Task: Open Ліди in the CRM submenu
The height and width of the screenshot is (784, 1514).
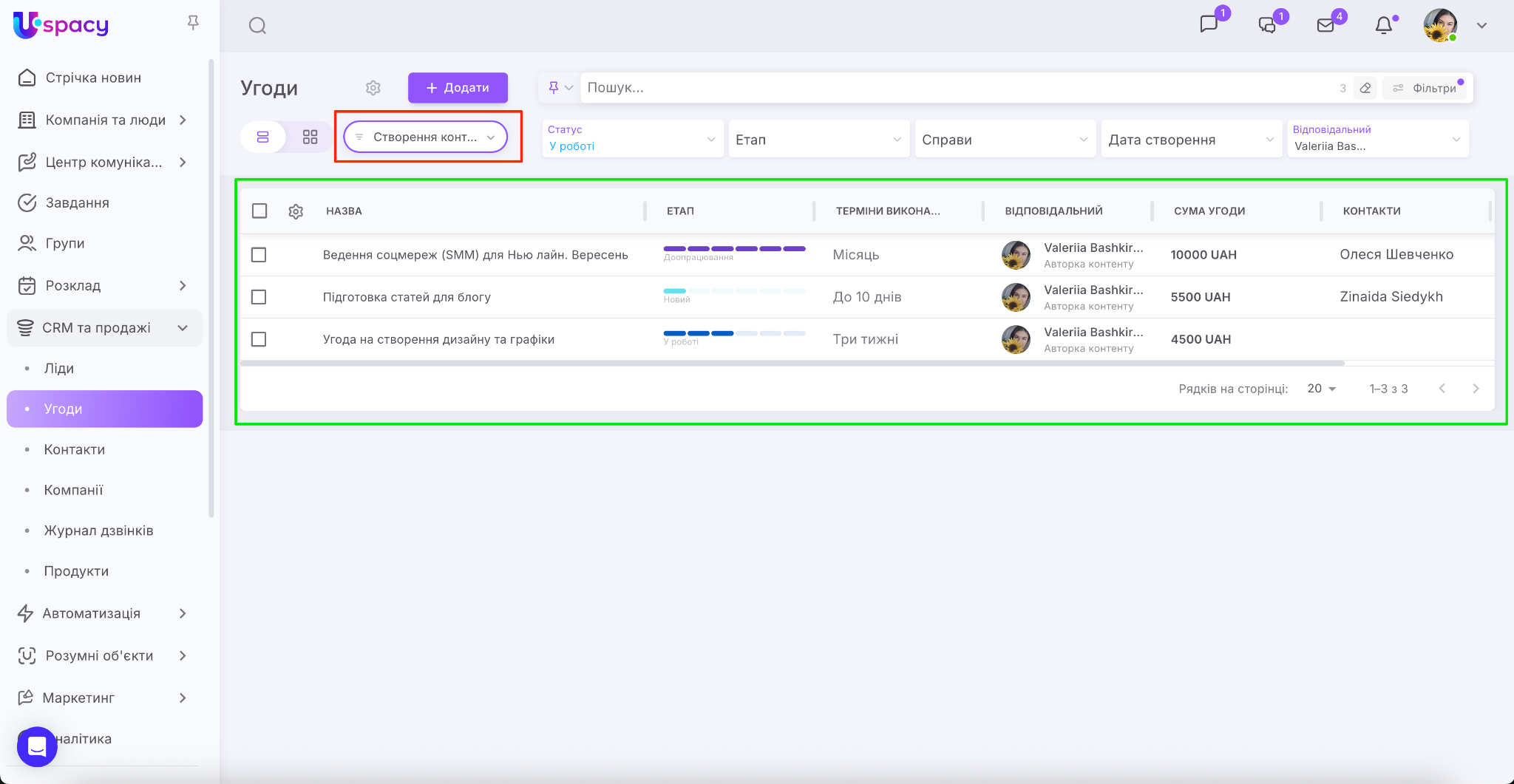Action: coord(59,368)
